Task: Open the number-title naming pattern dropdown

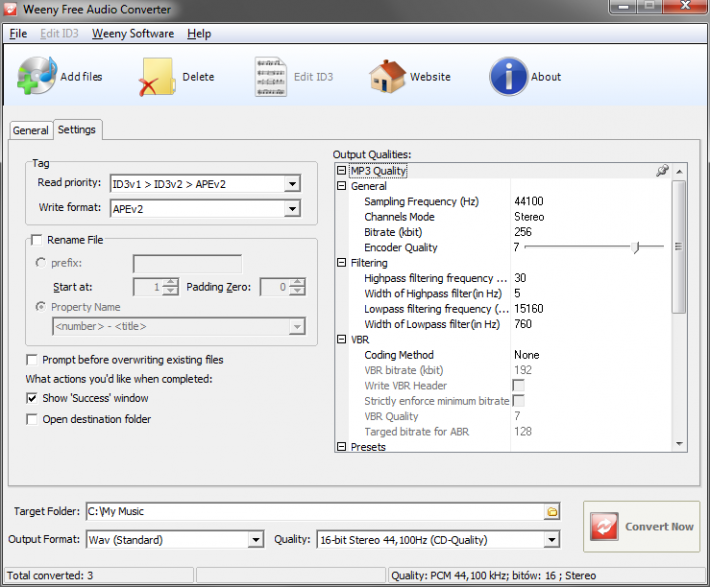Action: [x=297, y=327]
